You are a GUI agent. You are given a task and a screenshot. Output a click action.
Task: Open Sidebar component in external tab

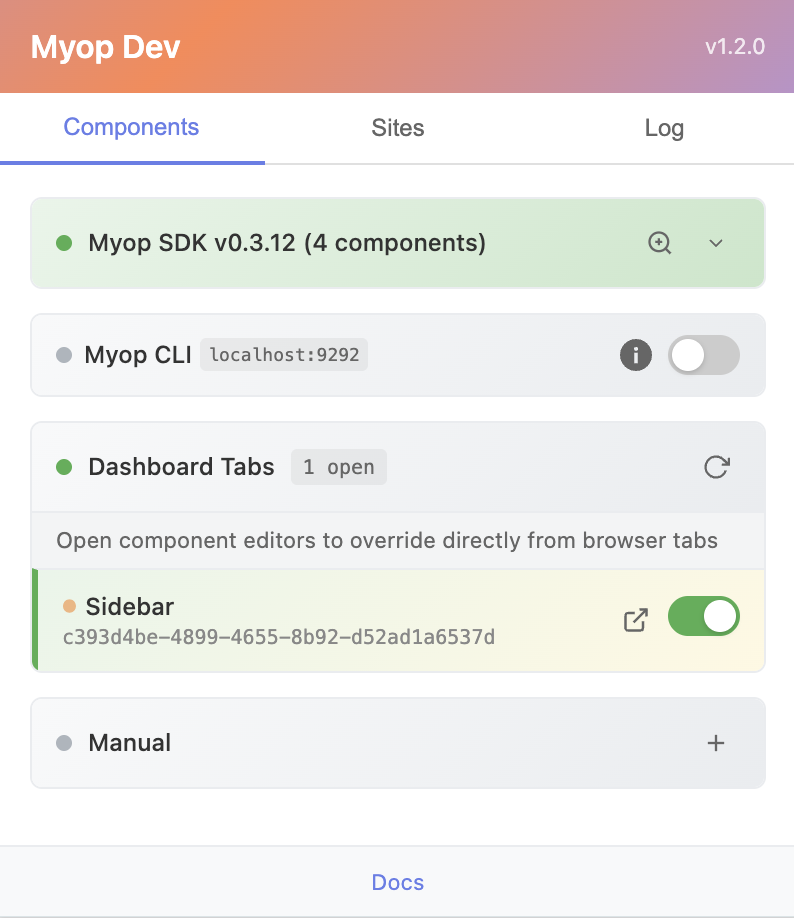pyautogui.click(x=636, y=620)
